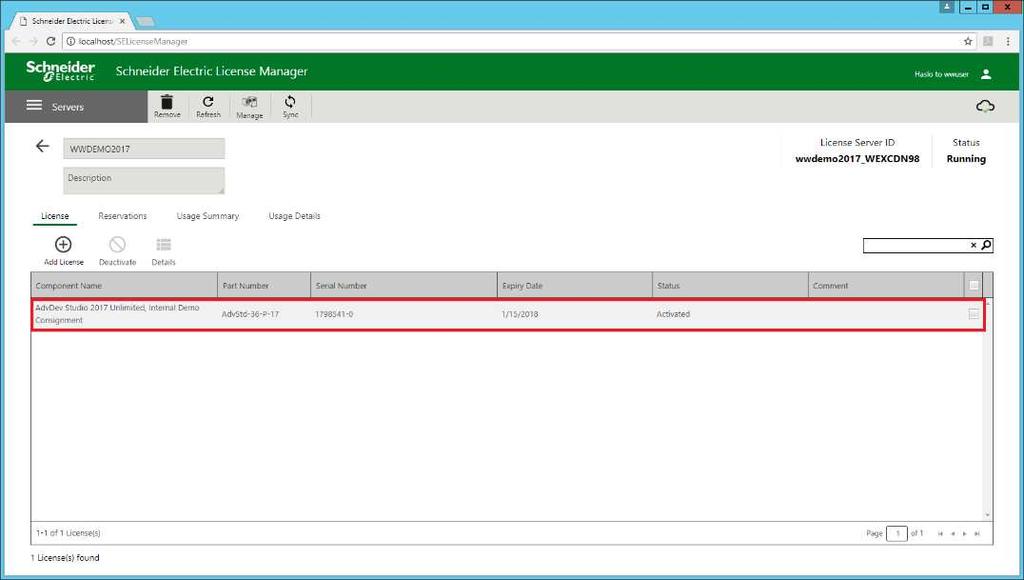
Task: Reload the browser page
Action: click(51, 41)
